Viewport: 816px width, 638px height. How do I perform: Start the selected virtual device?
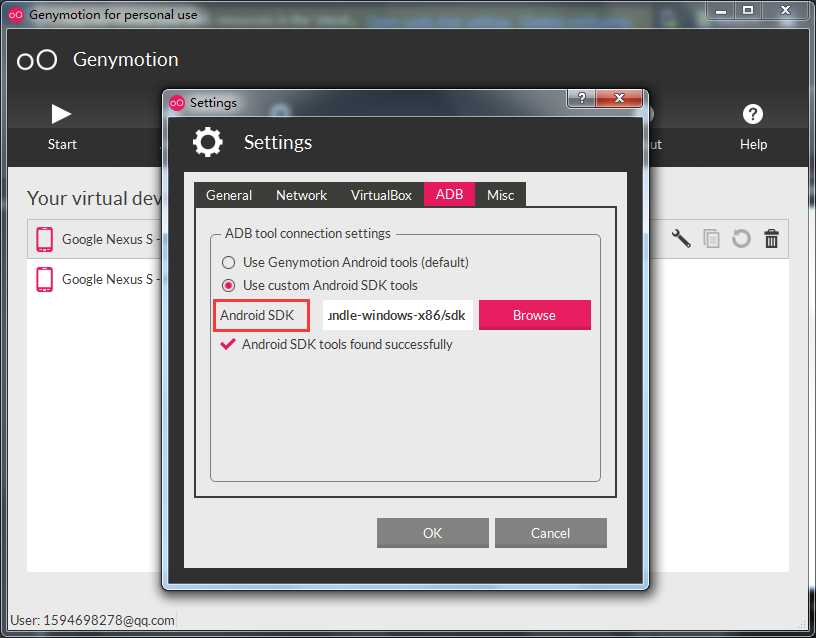tap(61, 126)
